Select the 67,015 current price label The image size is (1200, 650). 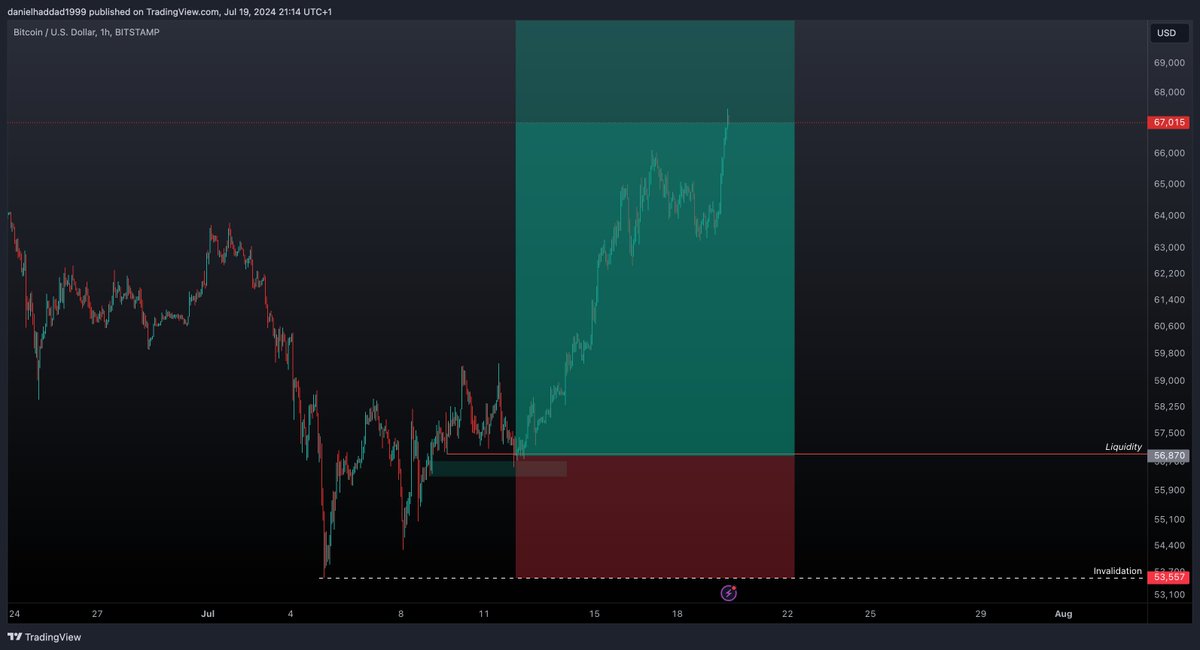coord(1169,122)
